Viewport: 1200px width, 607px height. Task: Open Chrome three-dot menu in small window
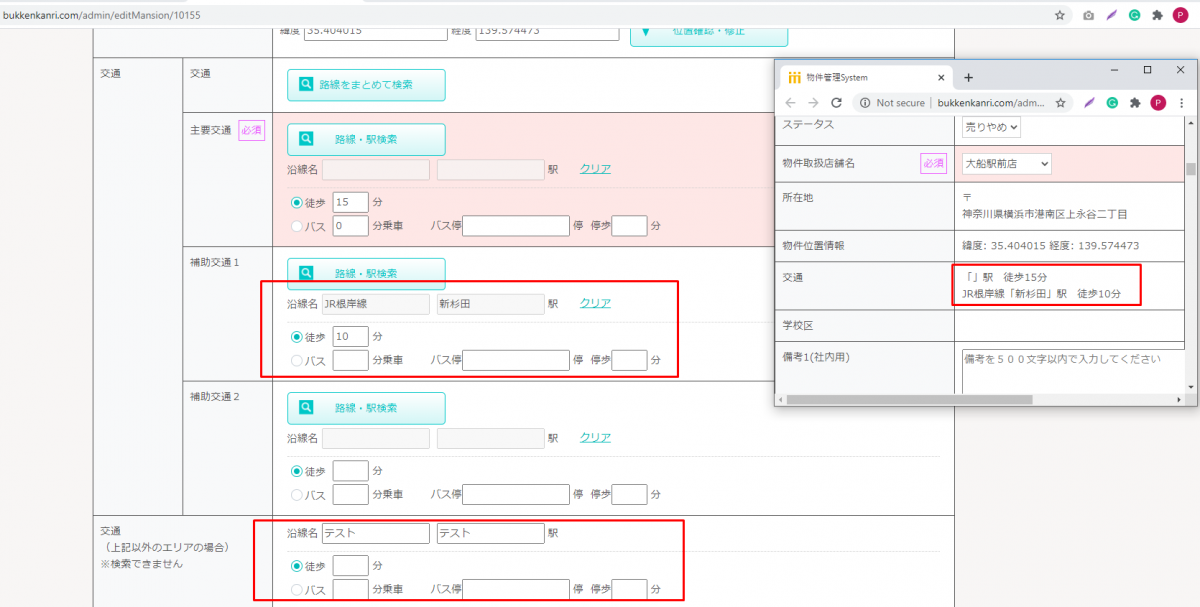click(1182, 103)
